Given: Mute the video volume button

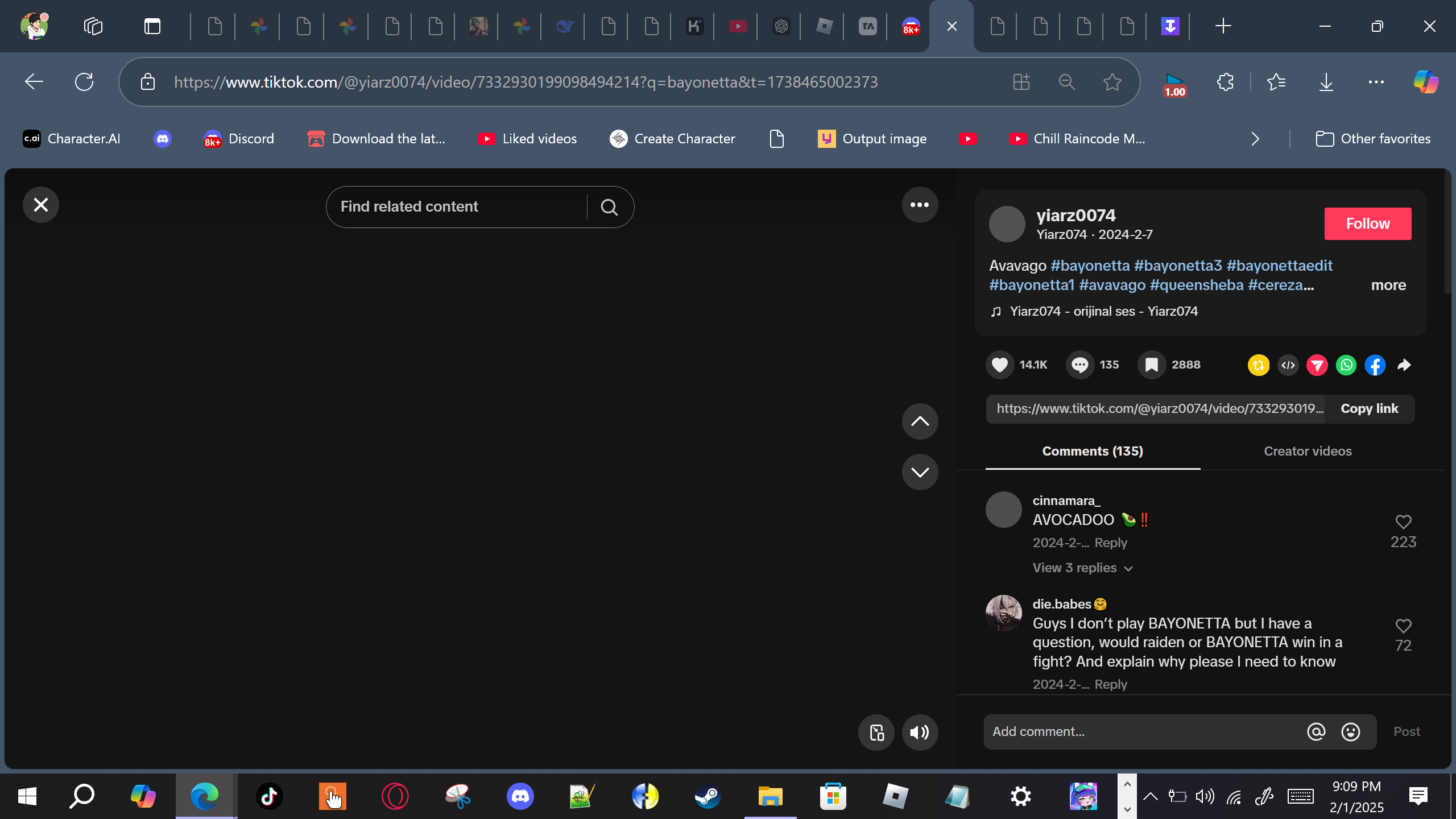Looking at the screenshot, I should coord(920,733).
